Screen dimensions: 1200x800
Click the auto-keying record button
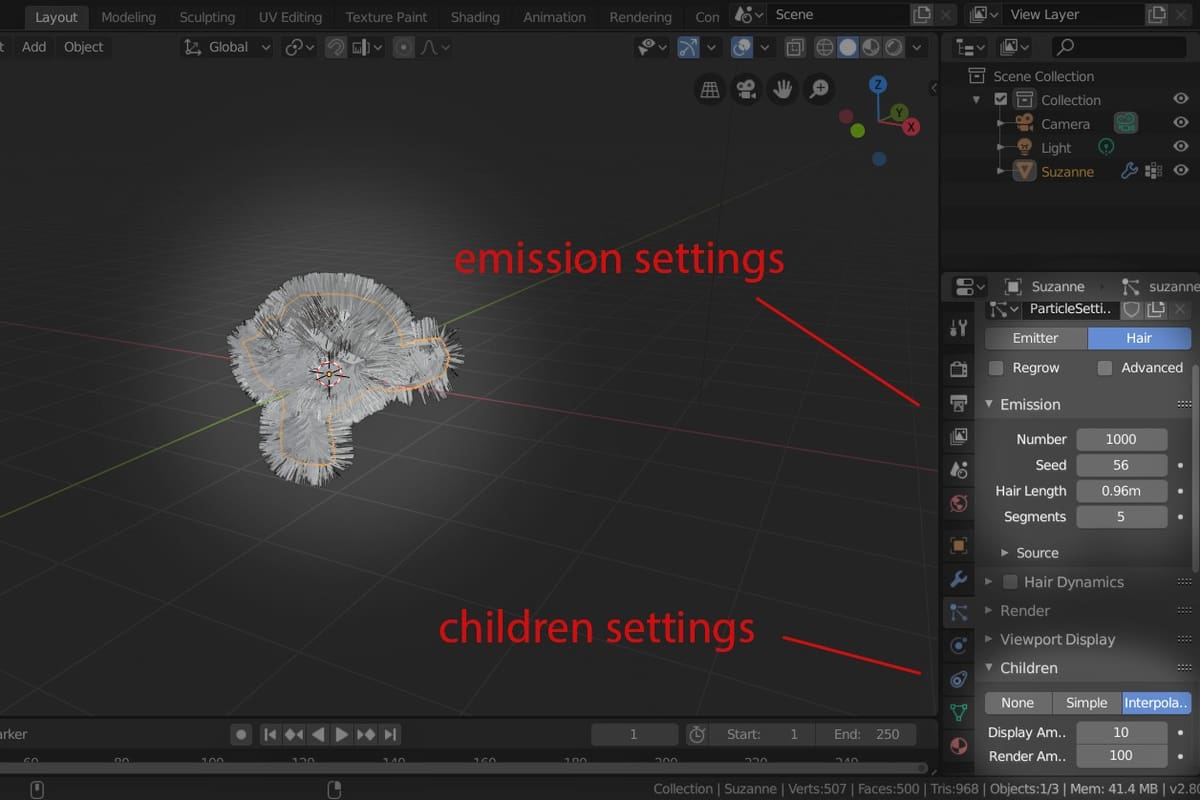pyautogui.click(x=241, y=734)
